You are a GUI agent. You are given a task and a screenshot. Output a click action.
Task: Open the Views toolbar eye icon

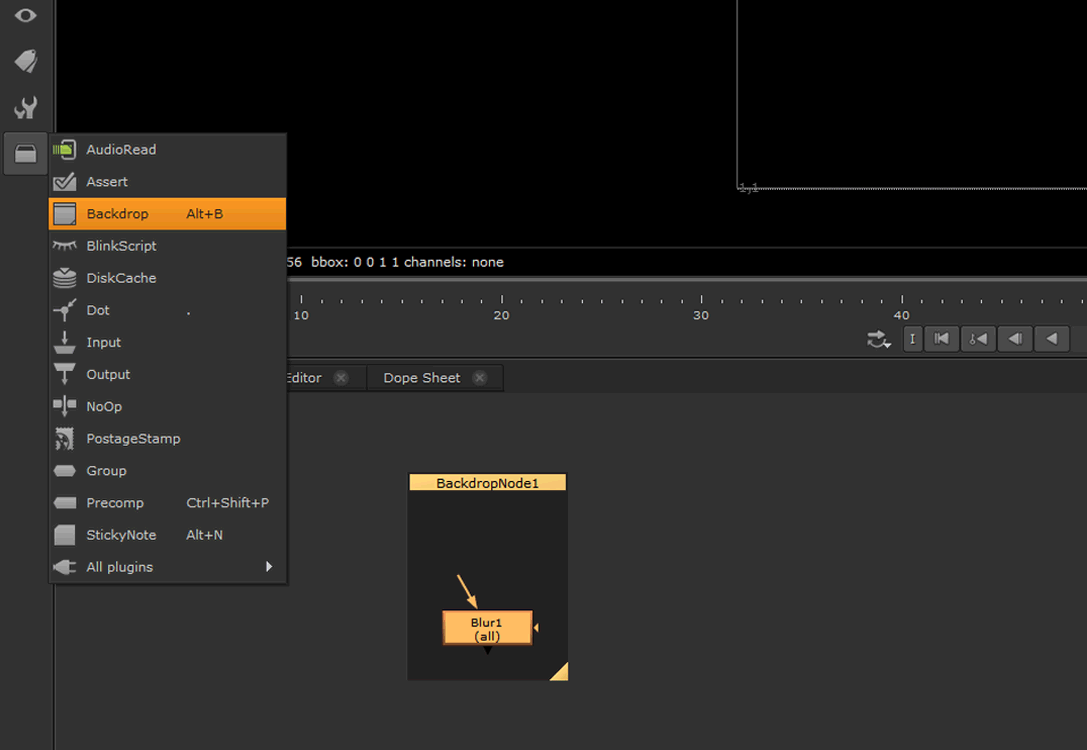point(26,15)
